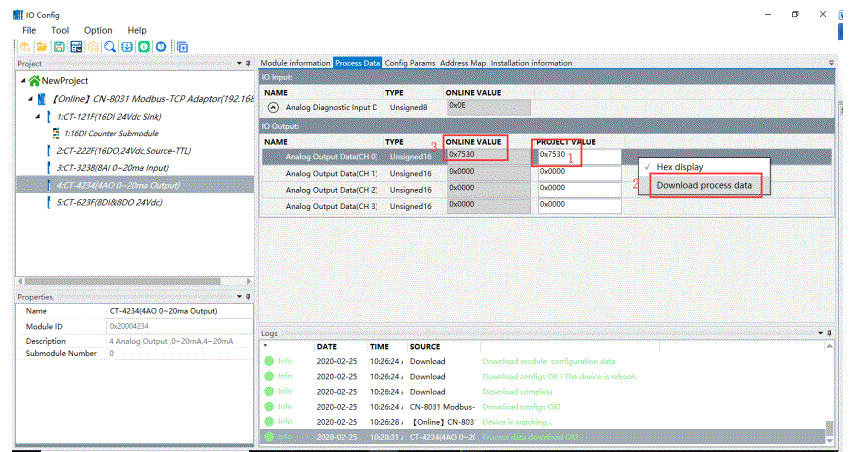Click the IO Config app icon in title bar

pos(18,15)
